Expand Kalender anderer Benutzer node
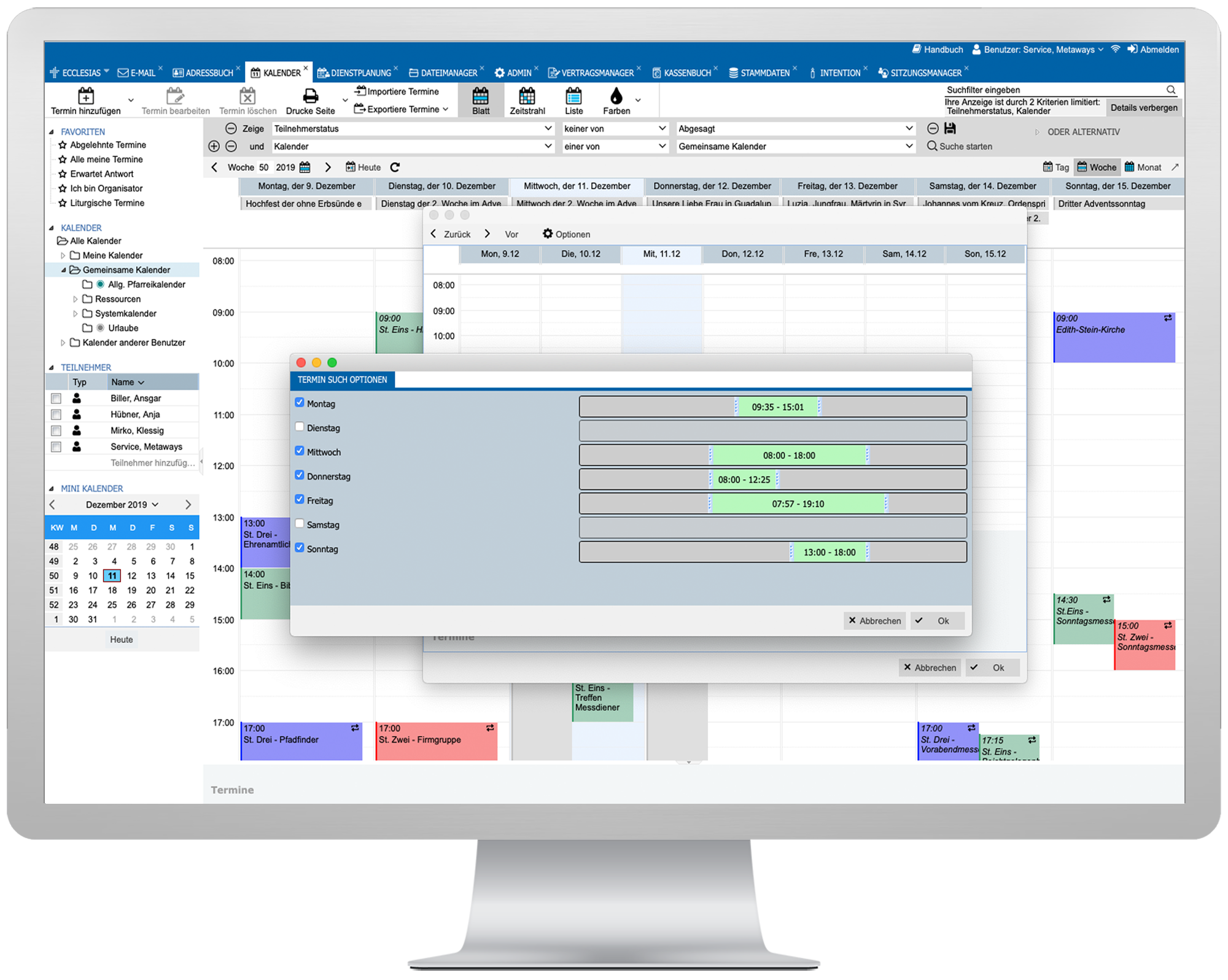This screenshot has width=1228, height=980. tap(63, 343)
